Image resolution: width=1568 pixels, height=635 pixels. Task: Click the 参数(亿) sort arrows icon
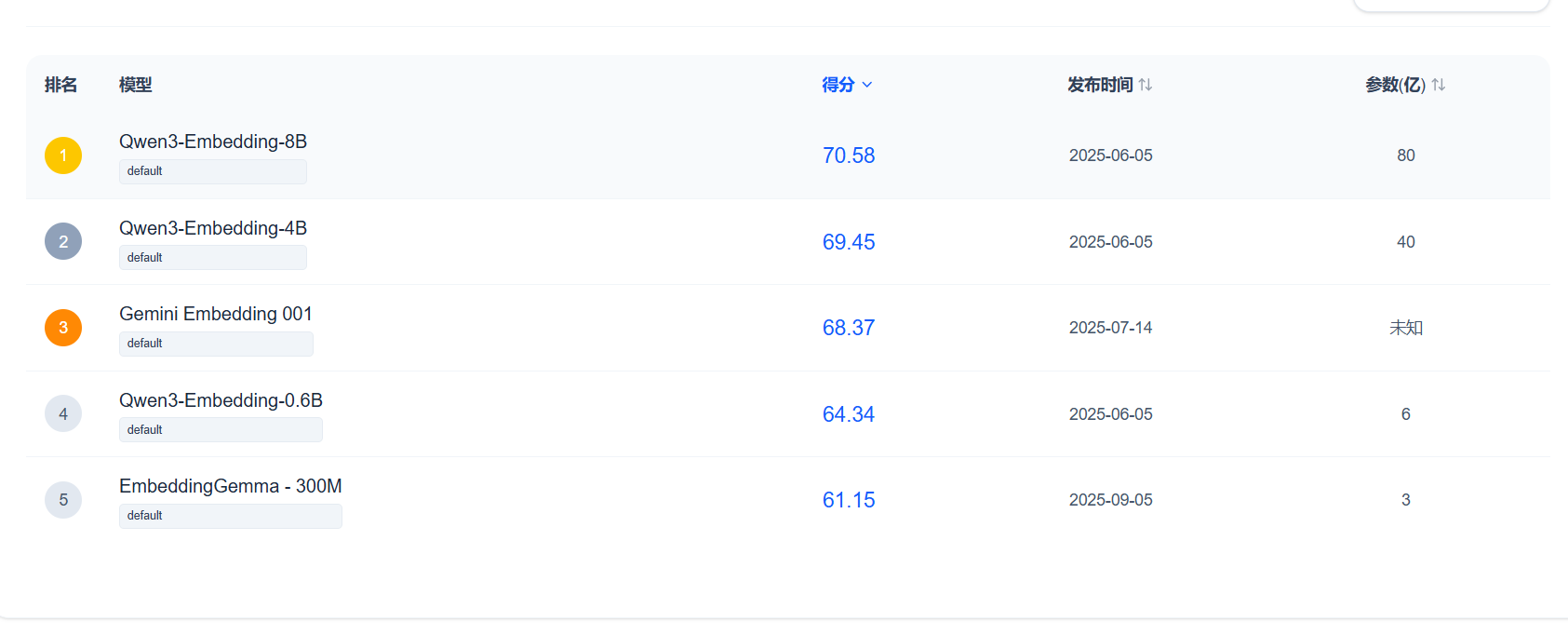(x=1439, y=85)
